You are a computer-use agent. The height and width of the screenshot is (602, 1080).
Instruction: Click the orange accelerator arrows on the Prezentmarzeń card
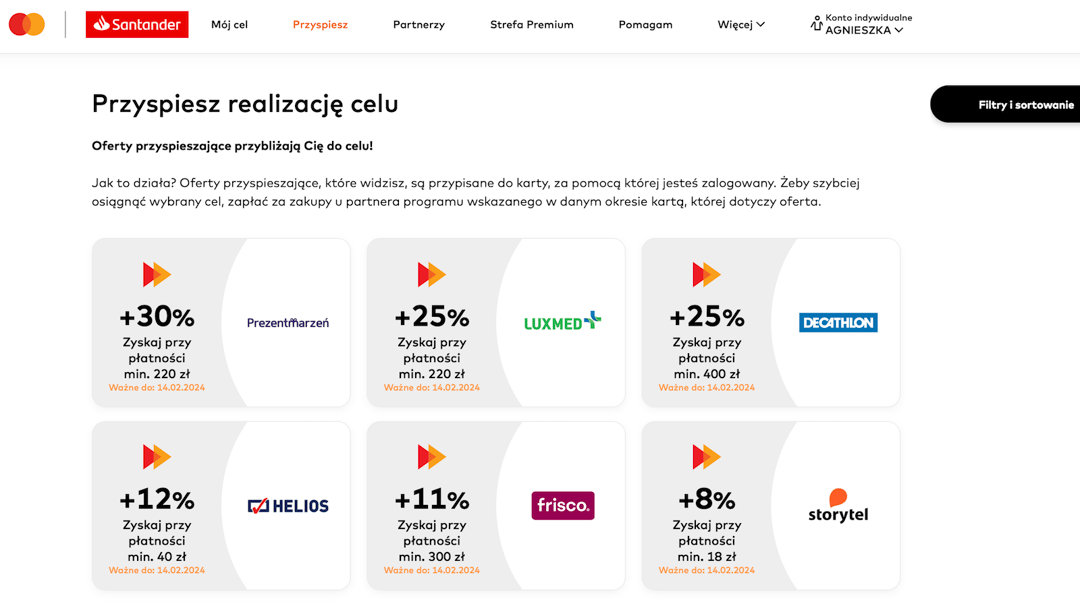coord(157,273)
